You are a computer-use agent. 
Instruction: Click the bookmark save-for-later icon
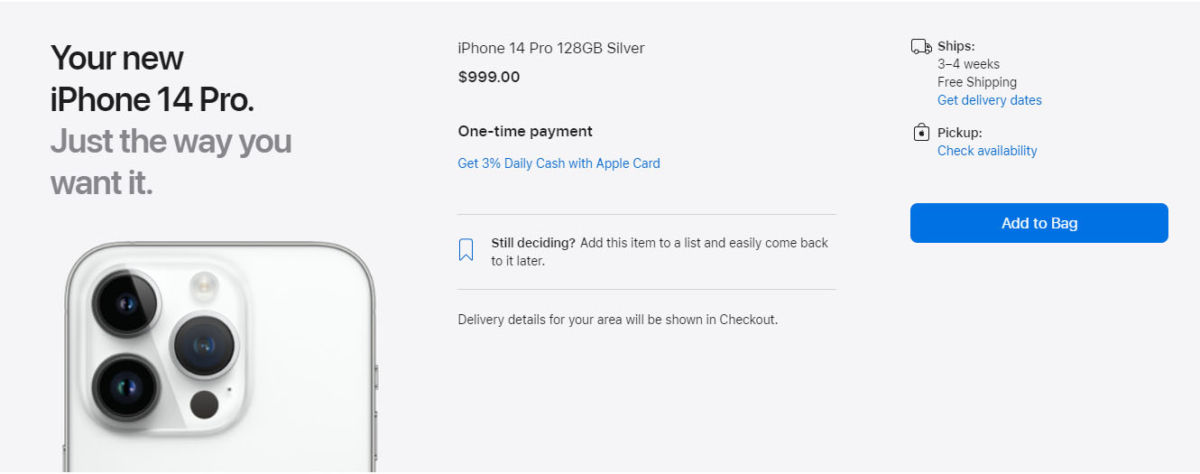(466, 250)
